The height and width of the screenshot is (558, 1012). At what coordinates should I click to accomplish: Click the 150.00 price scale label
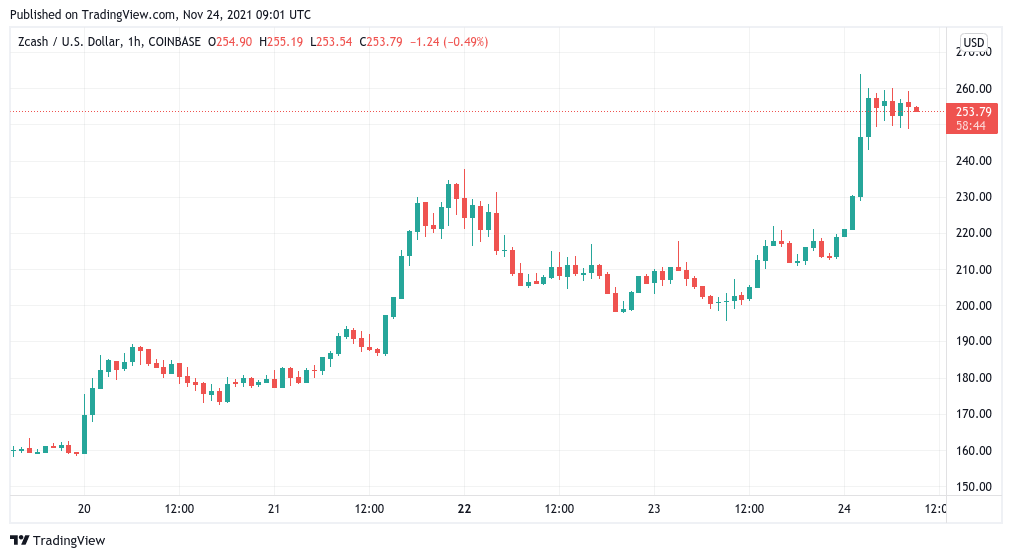coord(971,487)
